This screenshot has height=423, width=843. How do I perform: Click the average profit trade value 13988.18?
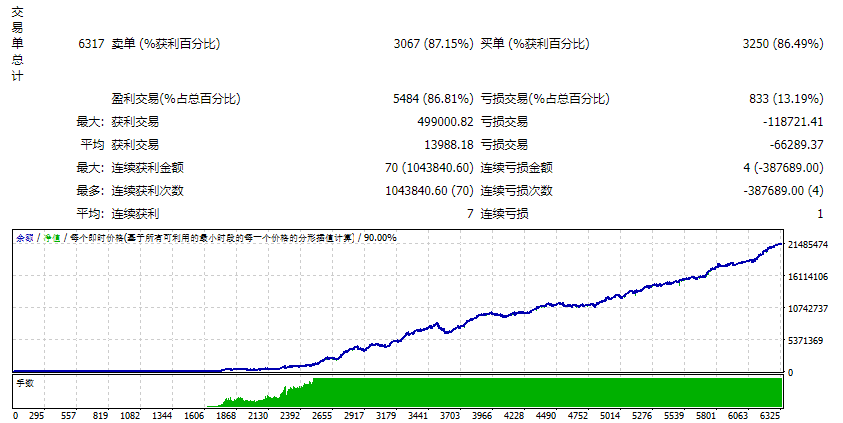[449, 145]
